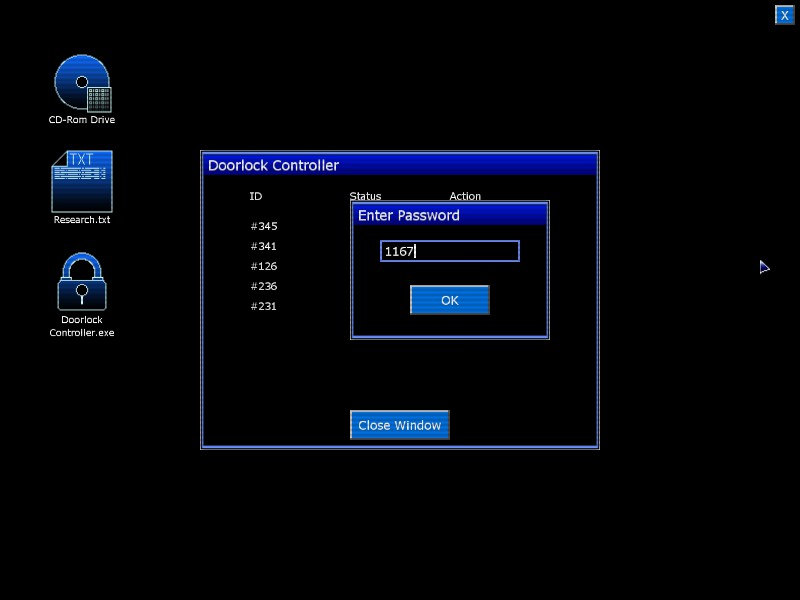Image resolution: width=800 pixels, height=600 pixels.
Task: Open the Research.txt file icon
Action: pyautogui.click(x=82, y=181)
